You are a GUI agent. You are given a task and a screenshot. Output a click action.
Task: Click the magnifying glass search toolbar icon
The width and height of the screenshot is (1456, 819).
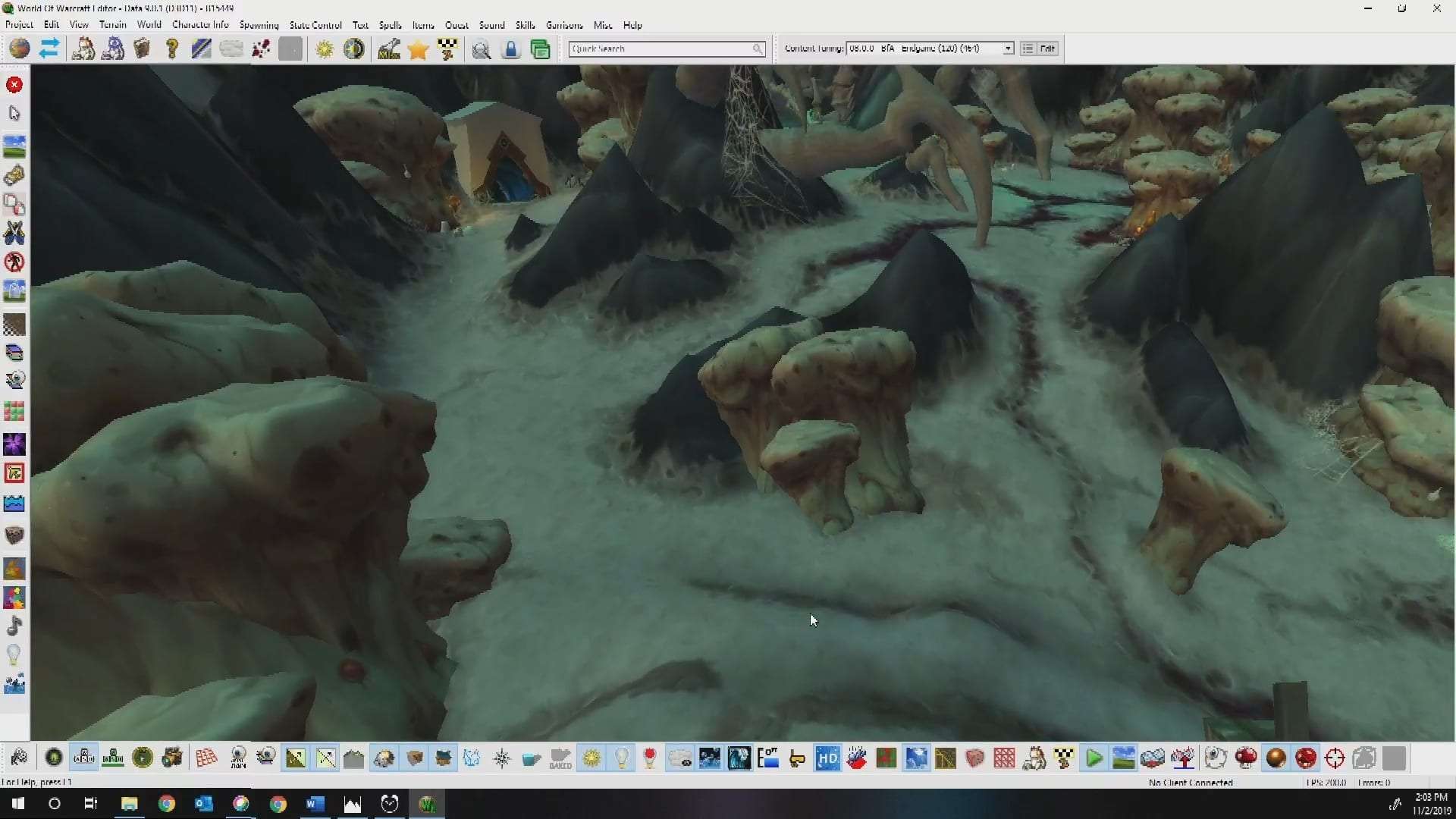[x=481, y=49]
